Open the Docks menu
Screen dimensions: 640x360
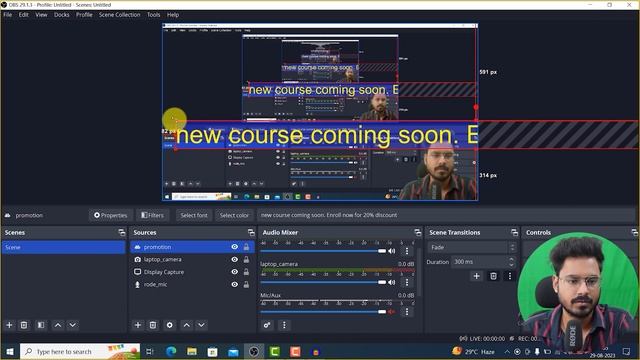click(62, 15)
